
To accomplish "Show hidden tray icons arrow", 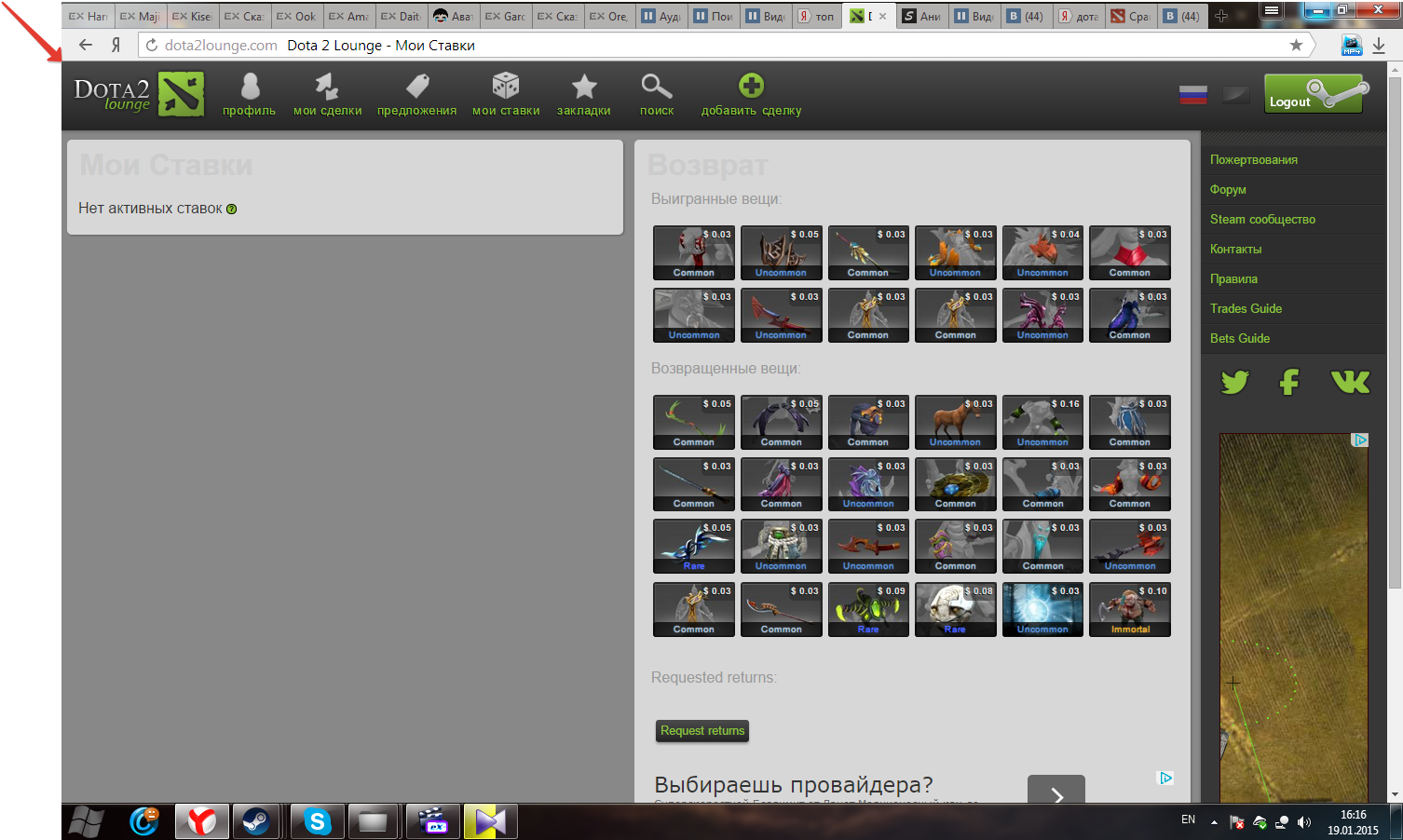I will (x=1214, y=822).
